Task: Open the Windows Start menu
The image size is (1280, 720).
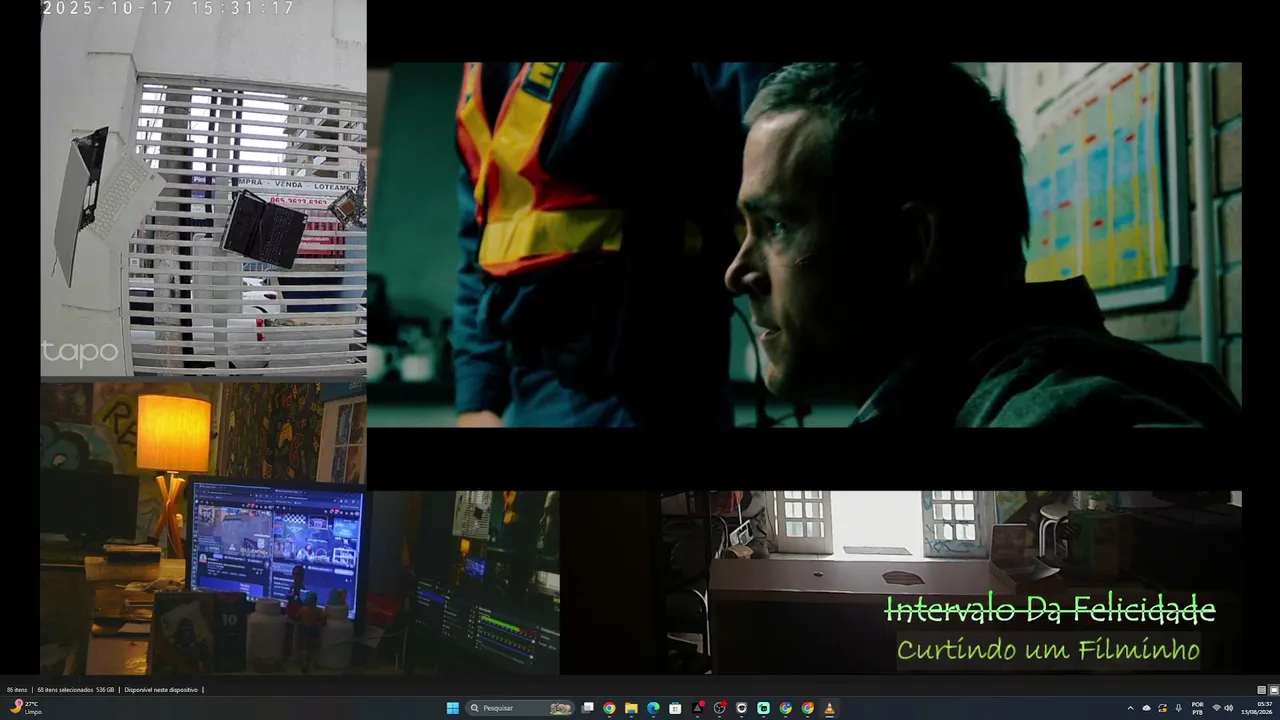Action: [452, 708]
